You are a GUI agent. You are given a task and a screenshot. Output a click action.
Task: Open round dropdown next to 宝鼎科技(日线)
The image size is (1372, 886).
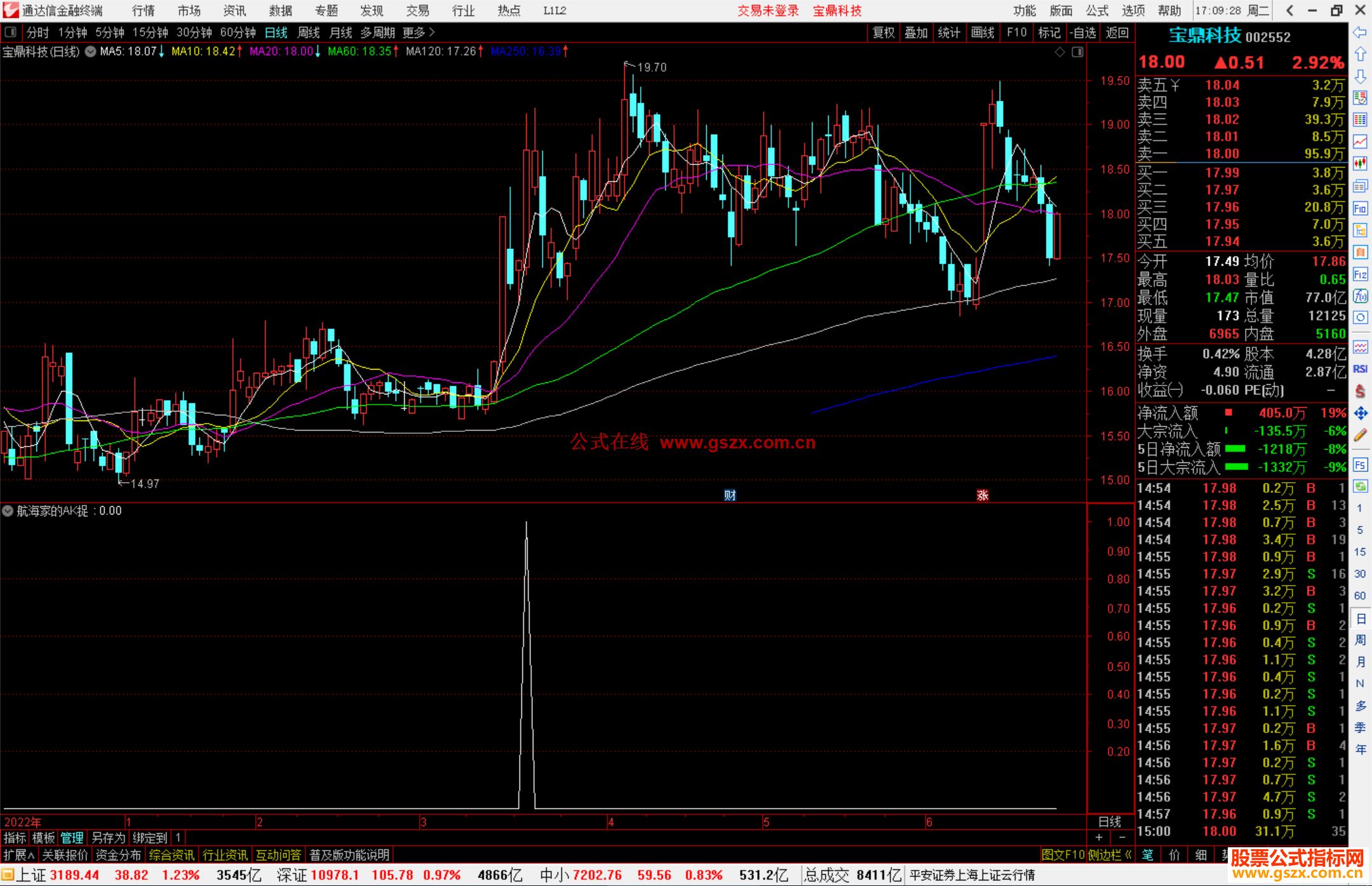90,51
